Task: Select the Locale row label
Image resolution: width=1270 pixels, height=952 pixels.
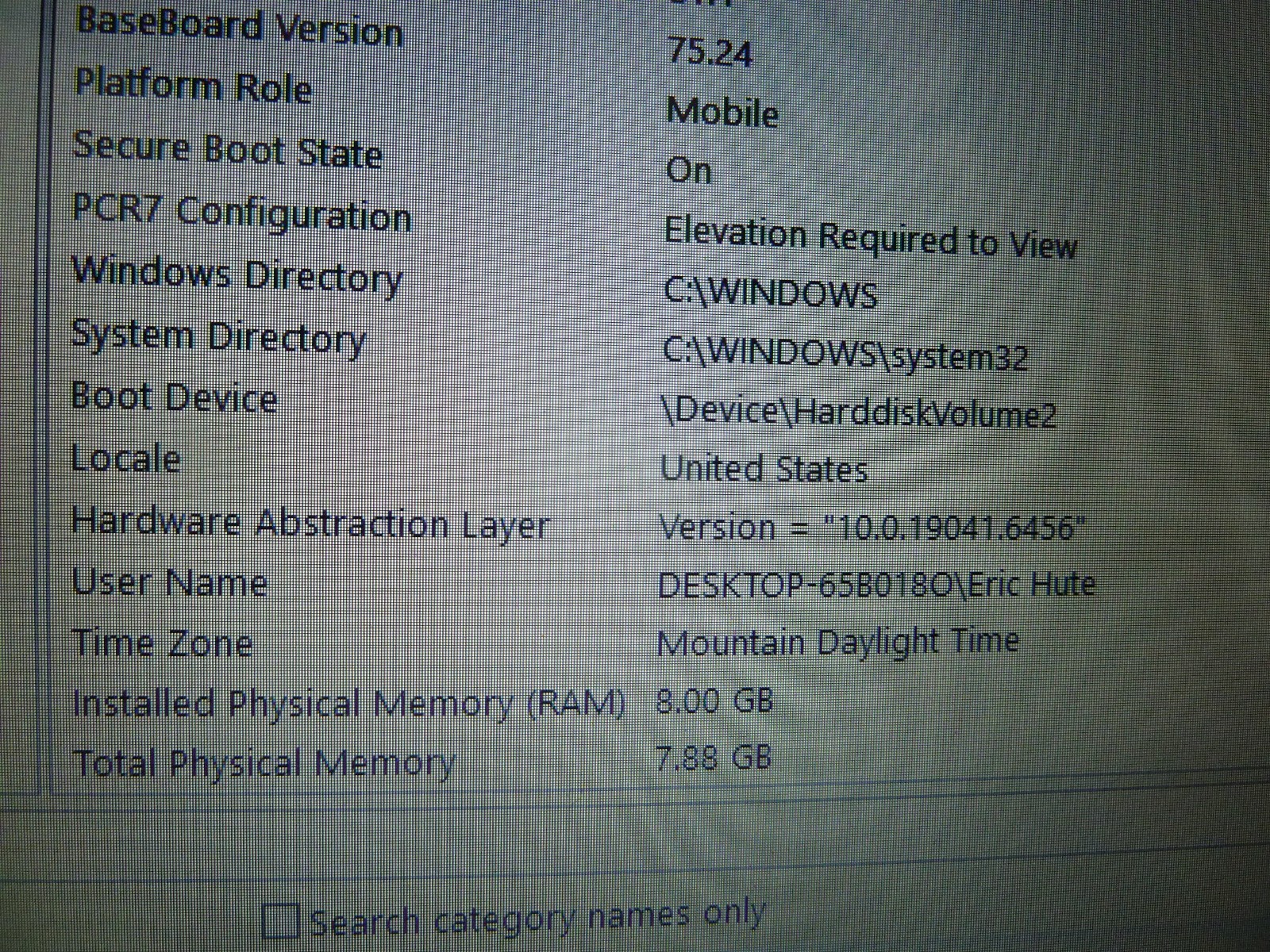Action: pos(125,458)
